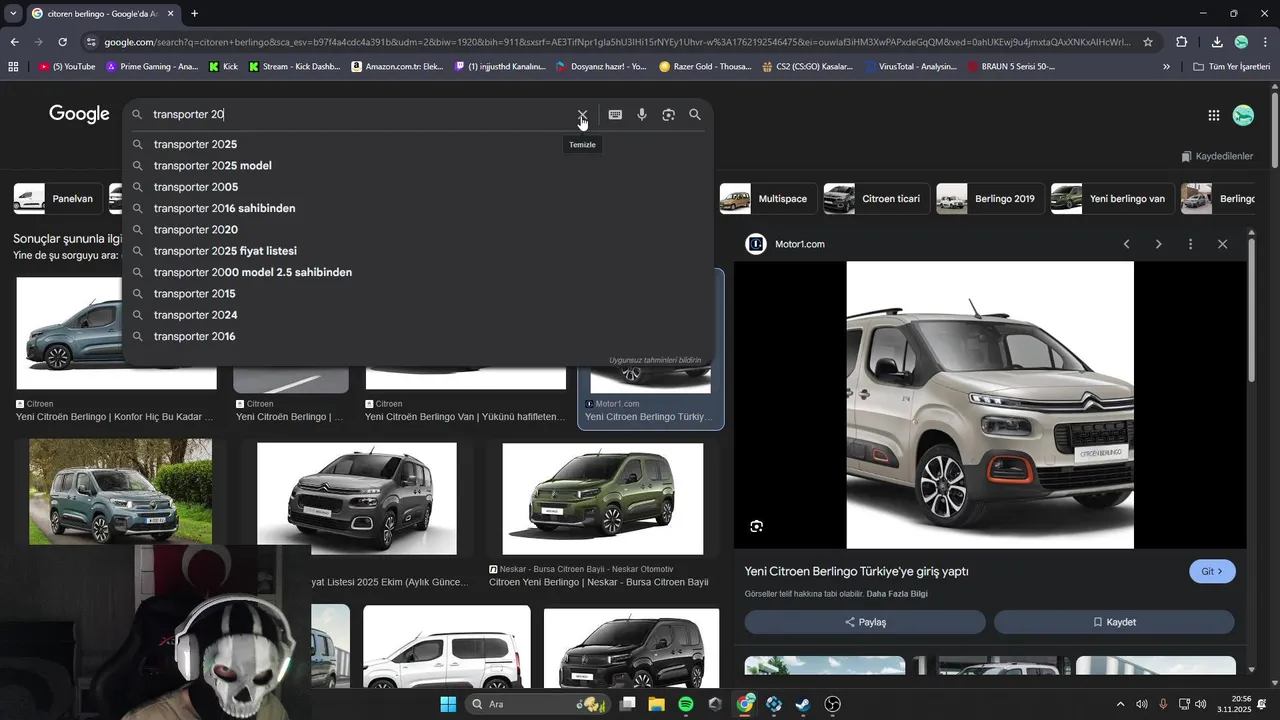This screenshot has height=720, width=1280.
Task: Open the Tüm Yer İşaretleri bookmarks folder
Action: pos(1232,67)
